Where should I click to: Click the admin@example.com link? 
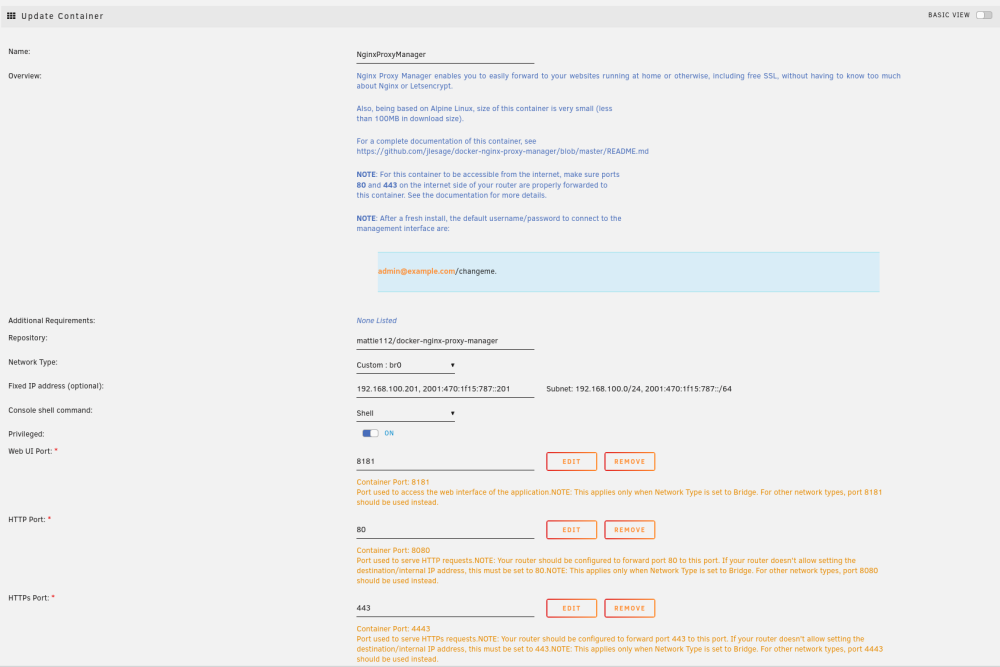416,272
